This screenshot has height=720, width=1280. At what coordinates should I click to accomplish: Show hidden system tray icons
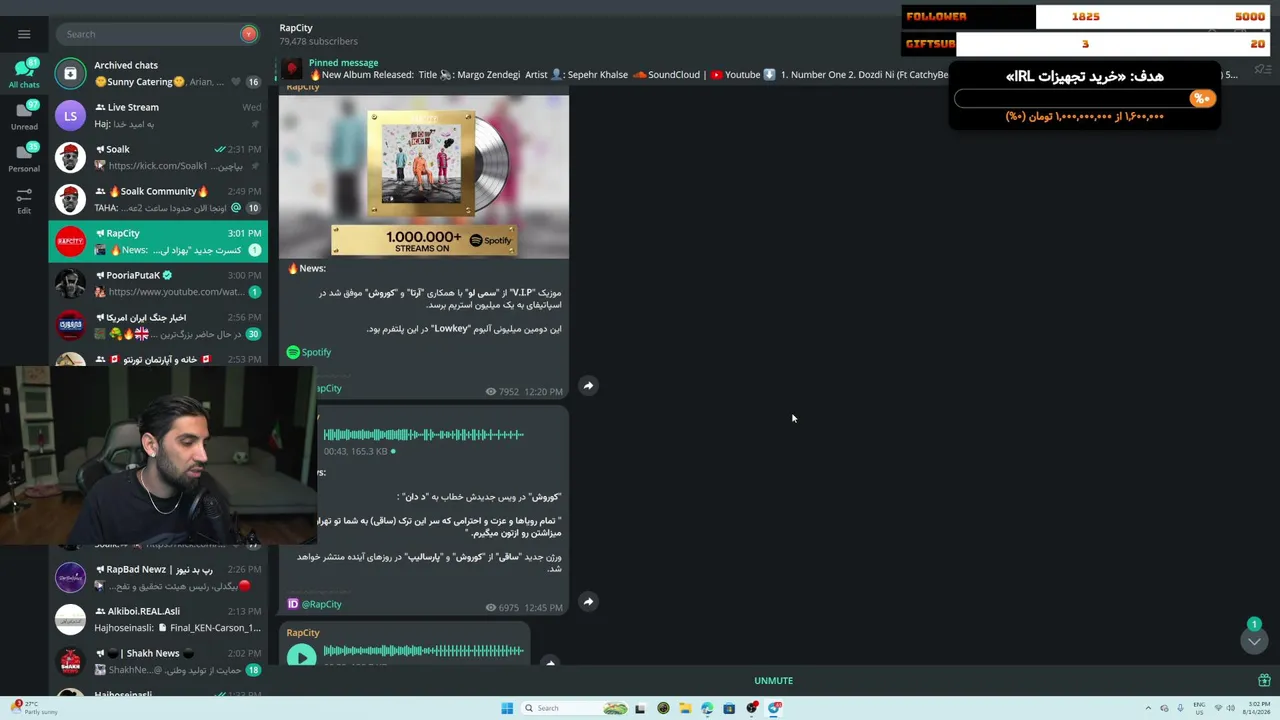(x=1148, y=708)
